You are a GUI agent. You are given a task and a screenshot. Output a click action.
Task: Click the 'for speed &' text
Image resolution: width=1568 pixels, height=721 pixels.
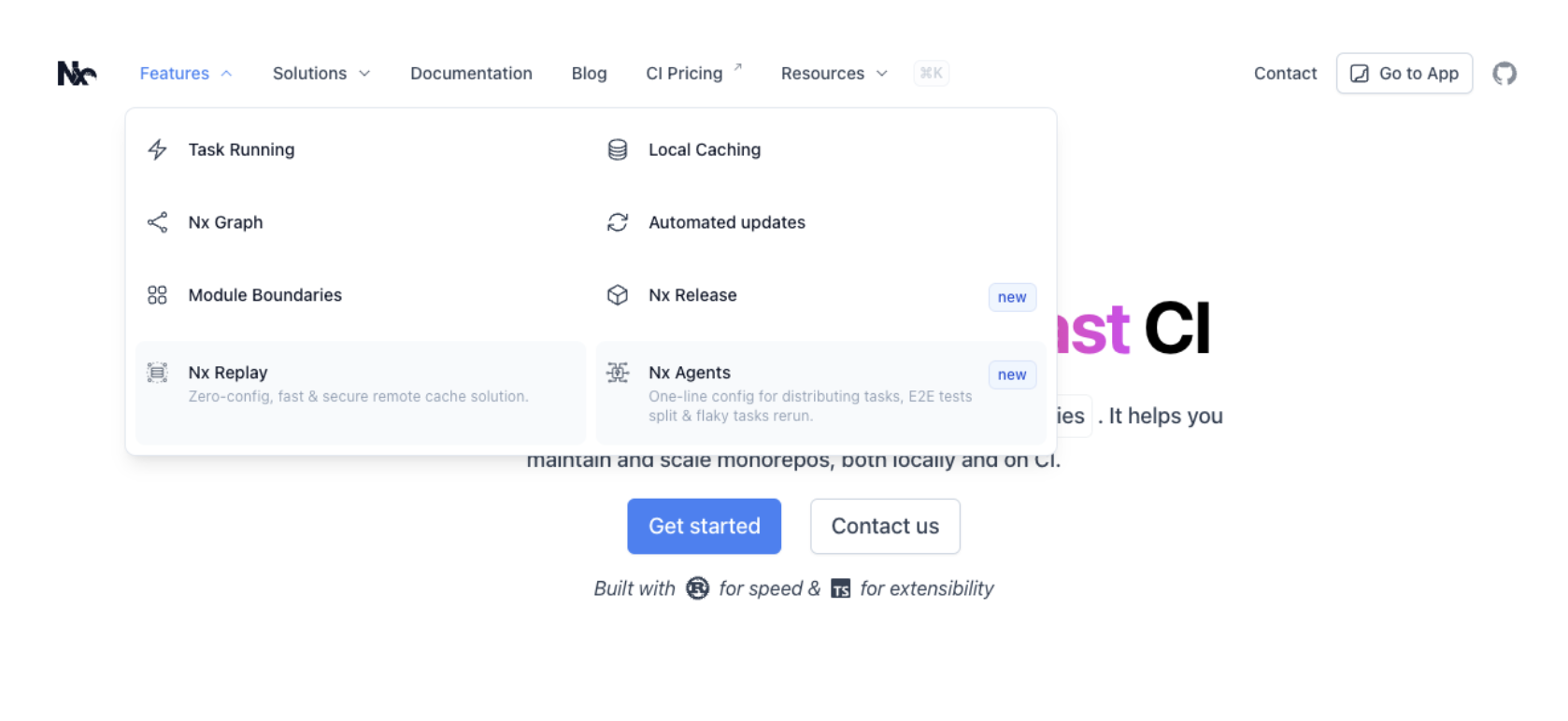(769, 588)
